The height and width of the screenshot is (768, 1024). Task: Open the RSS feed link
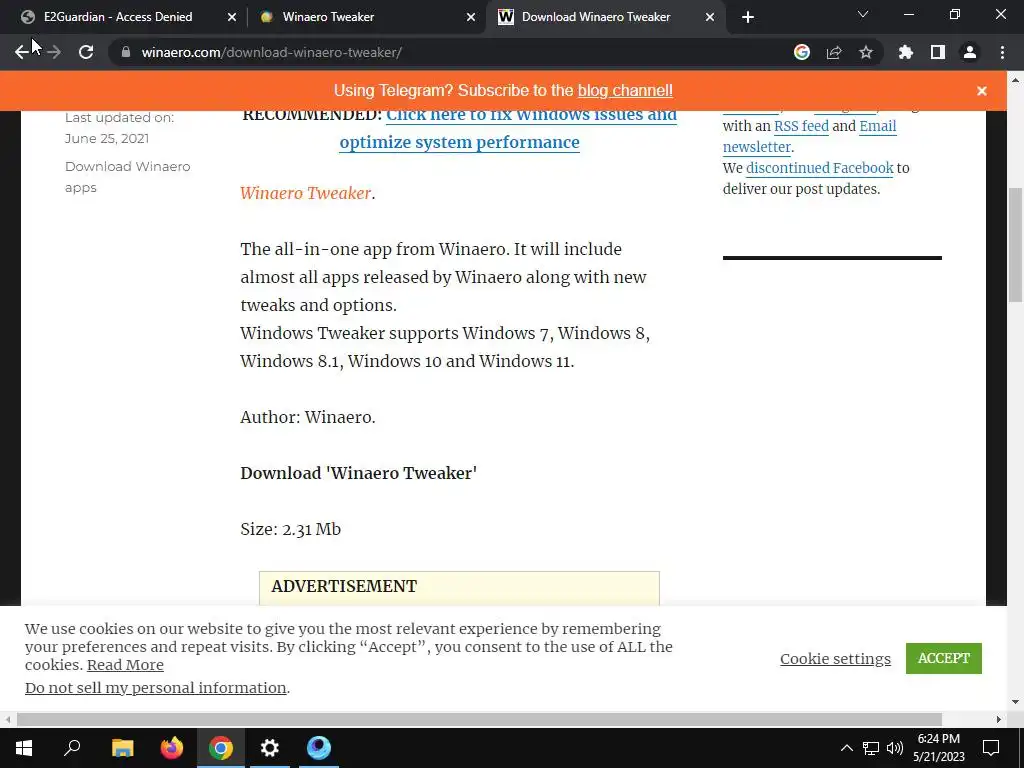tap(801, 126)
